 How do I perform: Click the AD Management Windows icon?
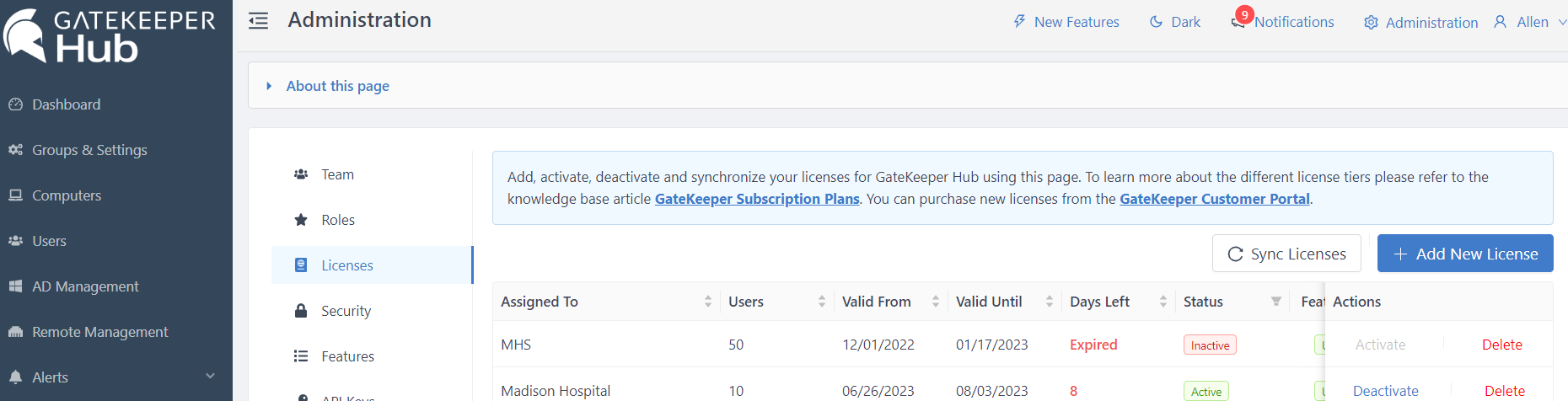pyautogui.click(x=15, y=286)
